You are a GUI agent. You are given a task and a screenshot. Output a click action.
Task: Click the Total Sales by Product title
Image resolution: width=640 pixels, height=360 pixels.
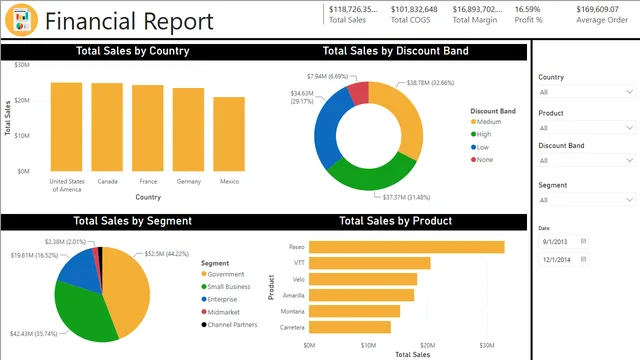[396, 221]
